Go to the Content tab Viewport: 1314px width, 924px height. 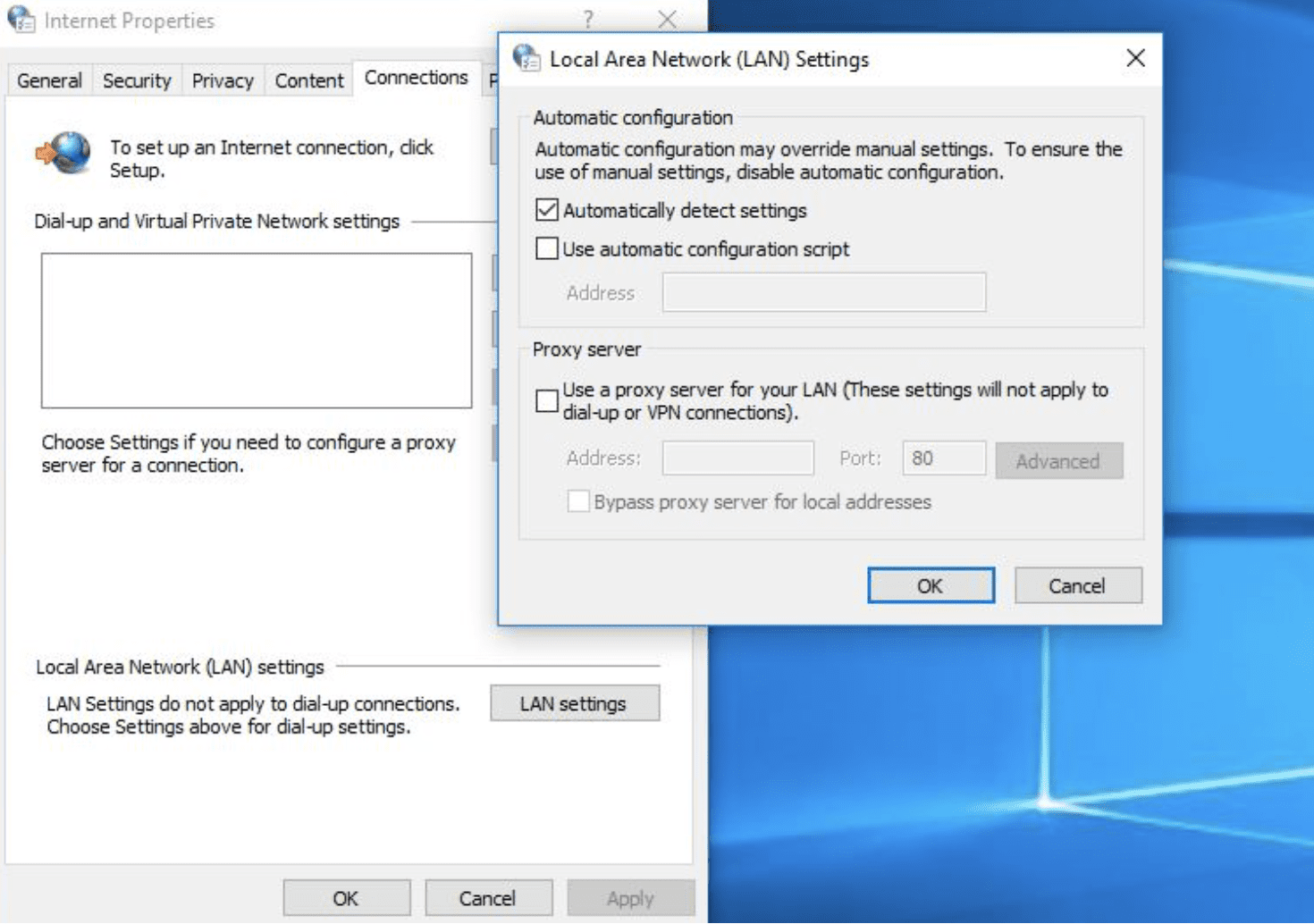(x=309, y=80)
